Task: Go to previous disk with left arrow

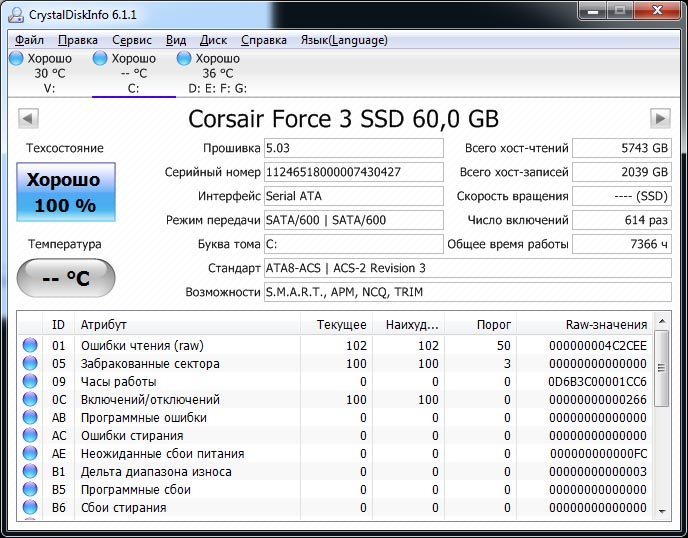Action: tap(27, 119)
